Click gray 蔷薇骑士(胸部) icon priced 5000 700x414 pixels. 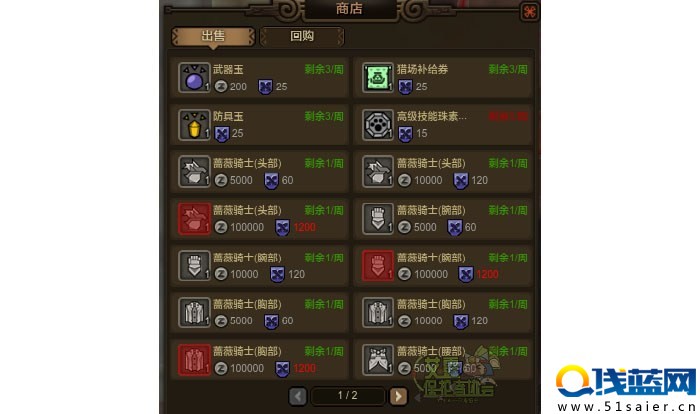pyautogui.click(x=194, y=313)
